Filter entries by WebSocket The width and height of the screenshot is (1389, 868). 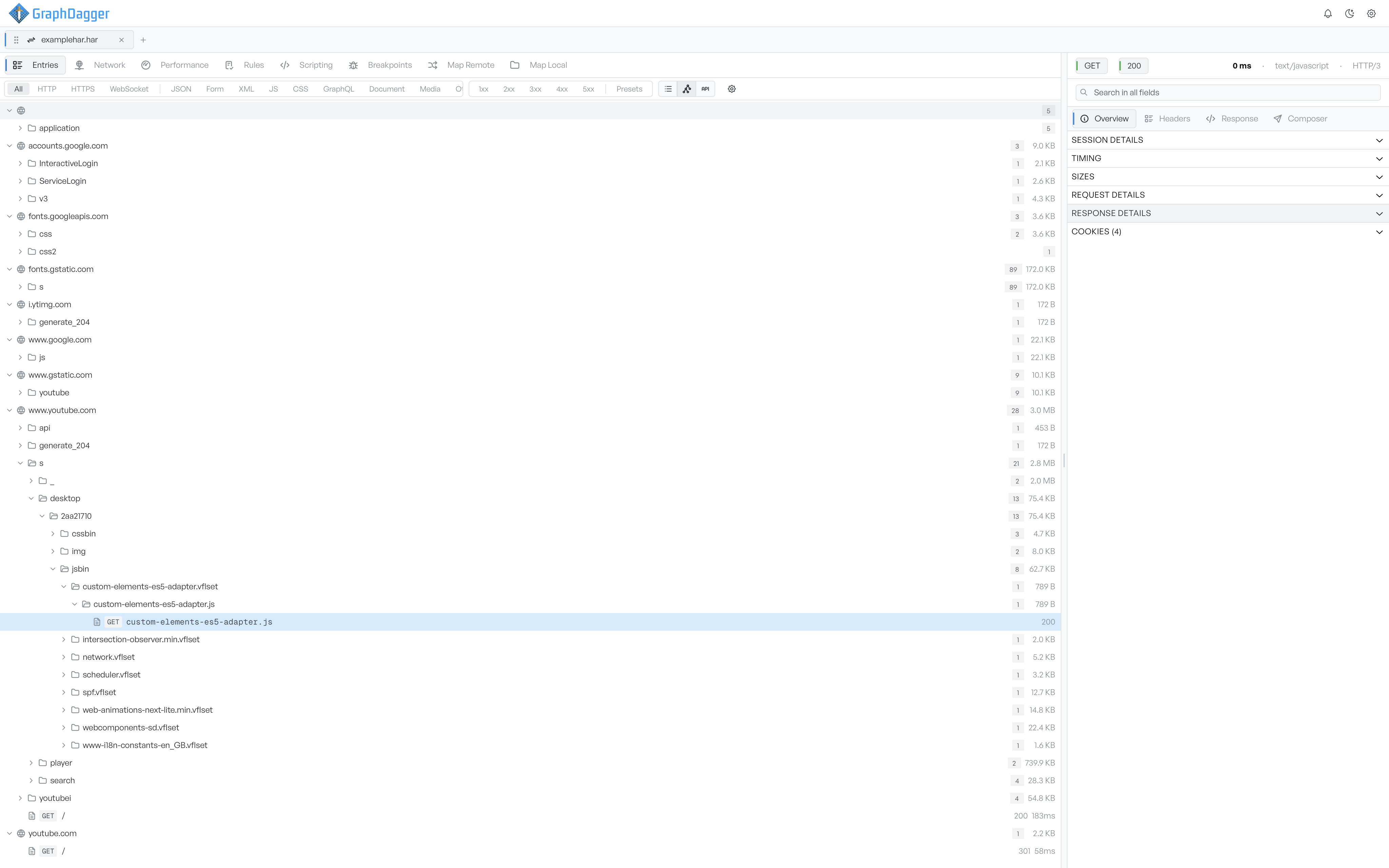pos(129,89)
